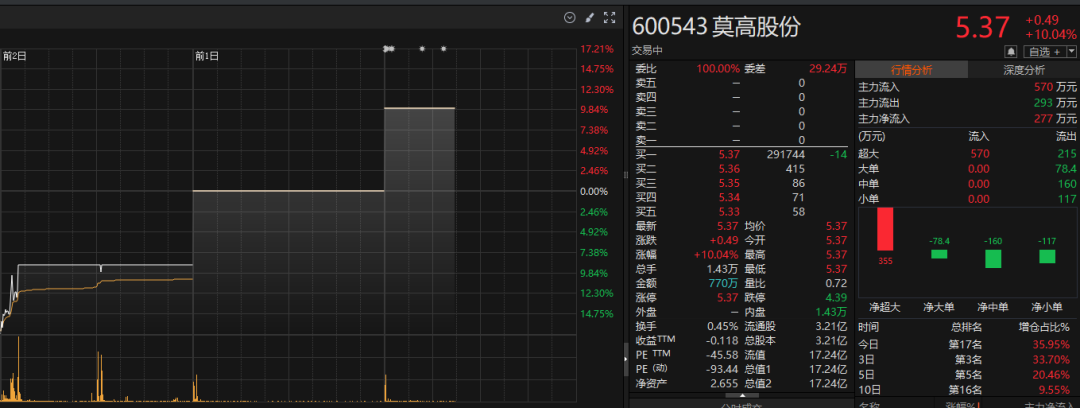The height and width of the screenshot is (408, 1080).
Task: Click green 净中单 bar labeled -160
Action: (993, 258)
